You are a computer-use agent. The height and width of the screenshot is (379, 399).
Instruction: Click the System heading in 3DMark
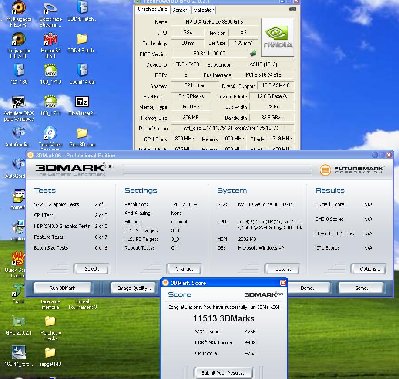click(x=232, y=191)
